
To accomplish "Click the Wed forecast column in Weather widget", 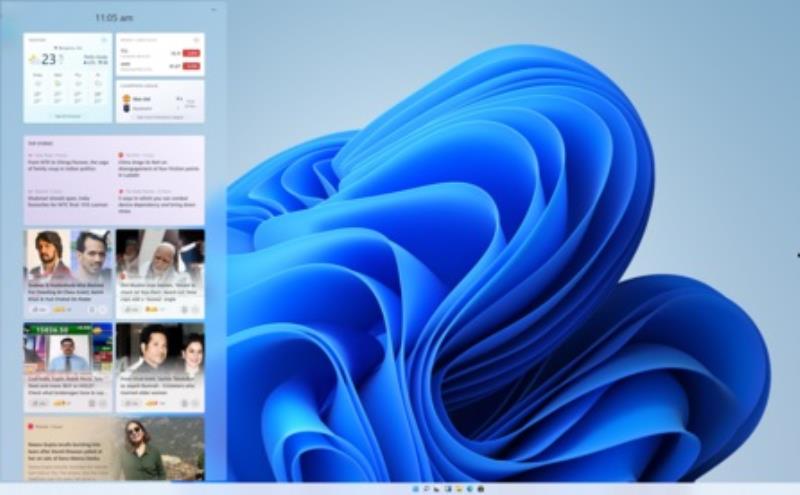I will 58,88.
